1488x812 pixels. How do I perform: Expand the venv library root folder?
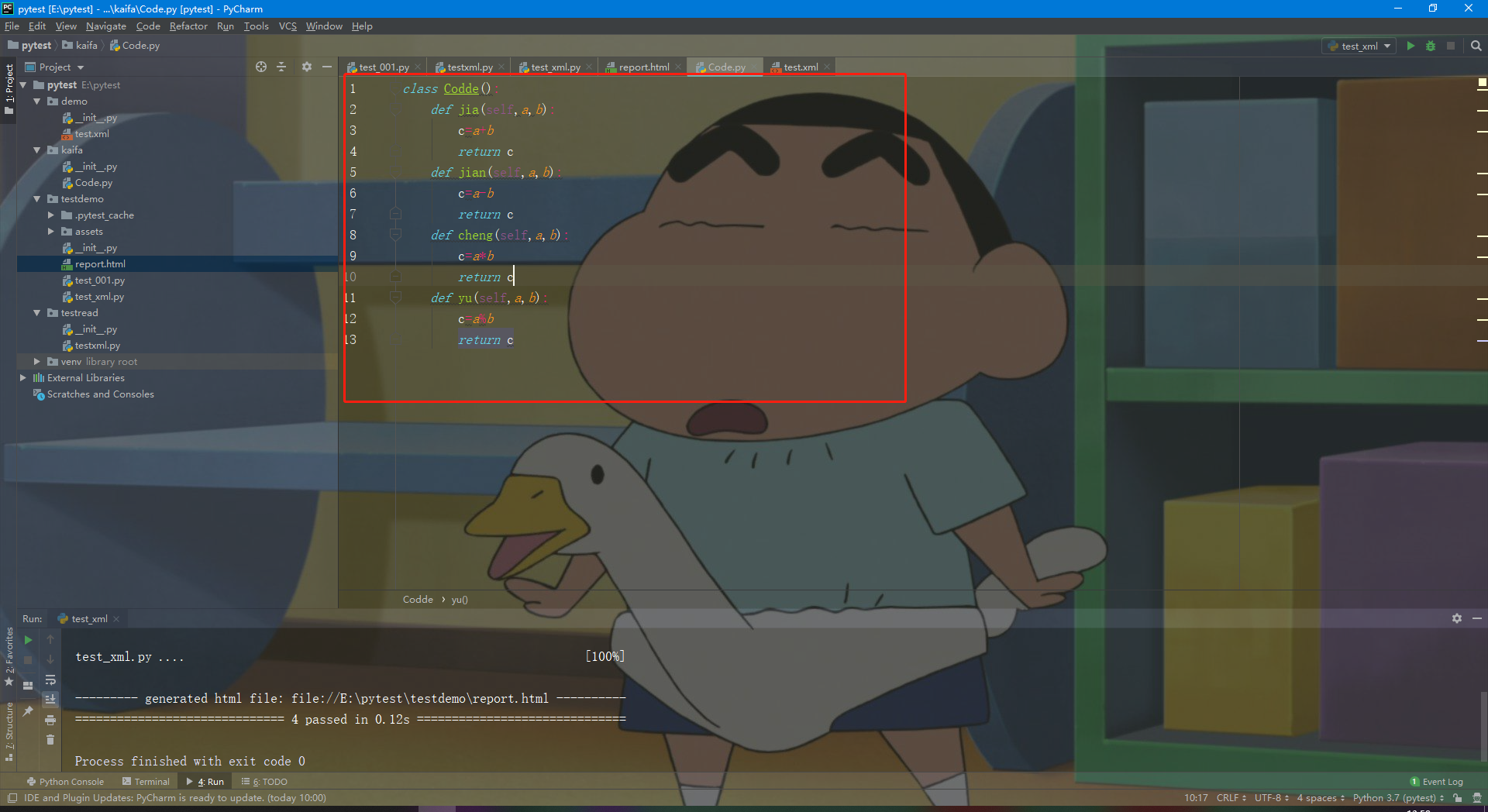tap(36, 362)
